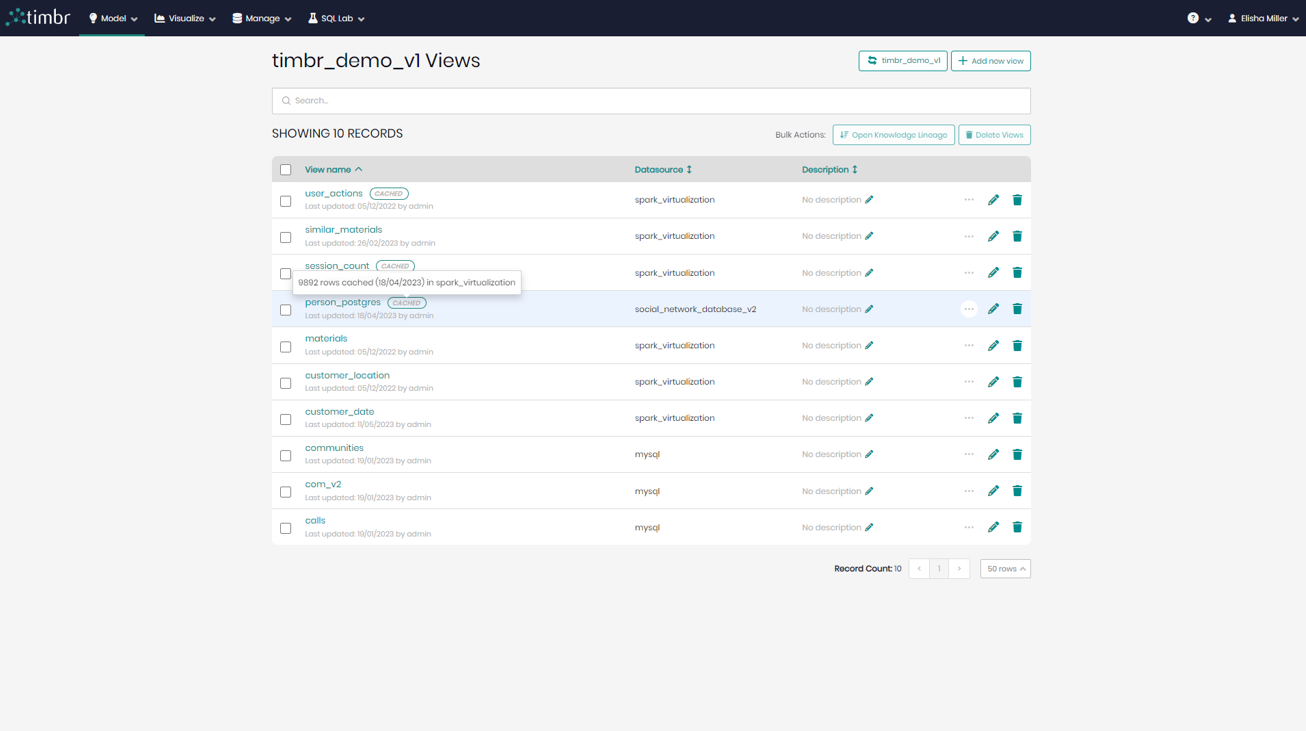Open the ellipsis actions menu for person_postgres
Image resolution: width=1306 pixels, height=731 pixels.
coord(968,309)
